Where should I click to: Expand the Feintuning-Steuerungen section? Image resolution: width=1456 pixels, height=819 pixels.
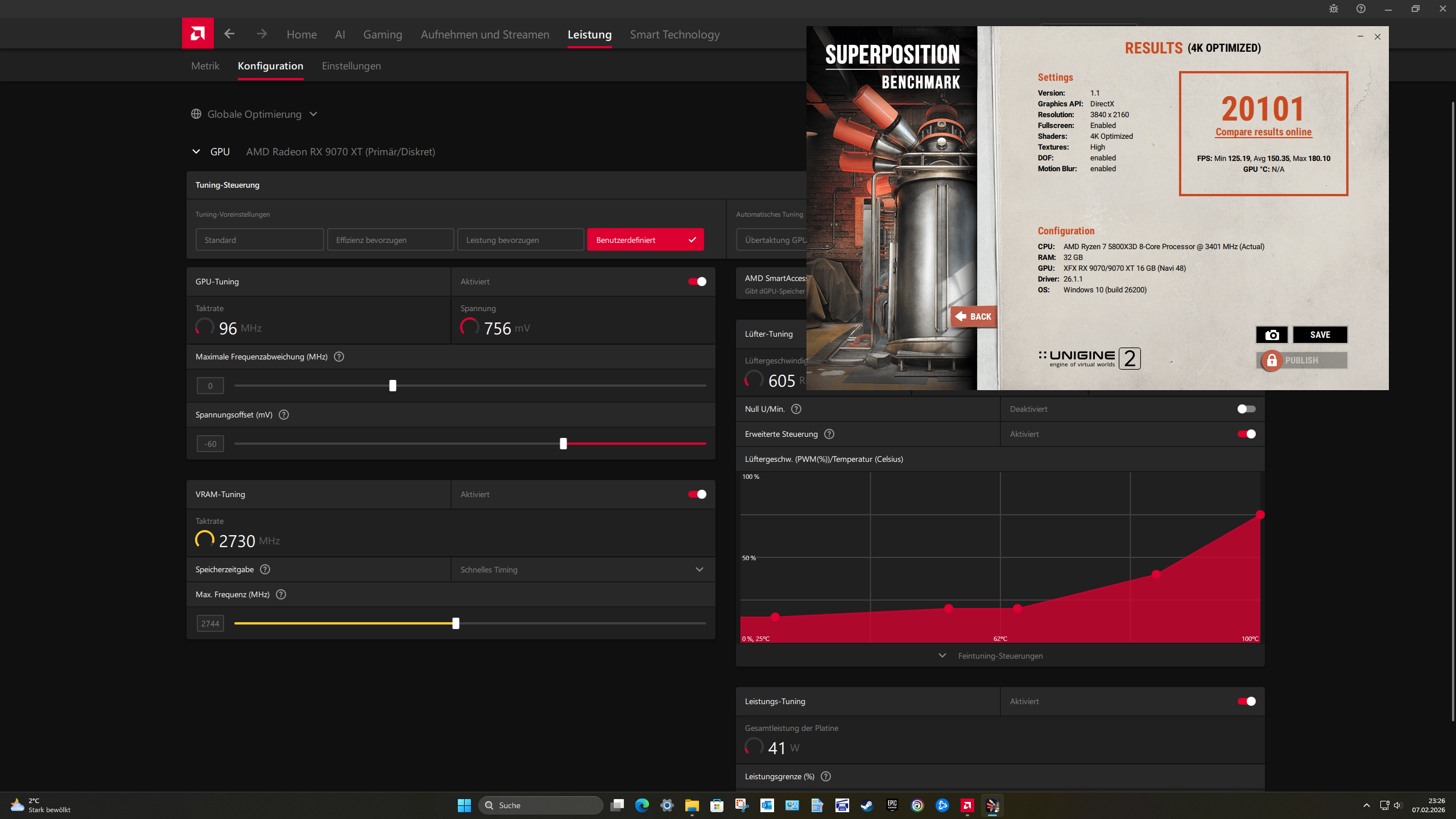coord(1000,655)
